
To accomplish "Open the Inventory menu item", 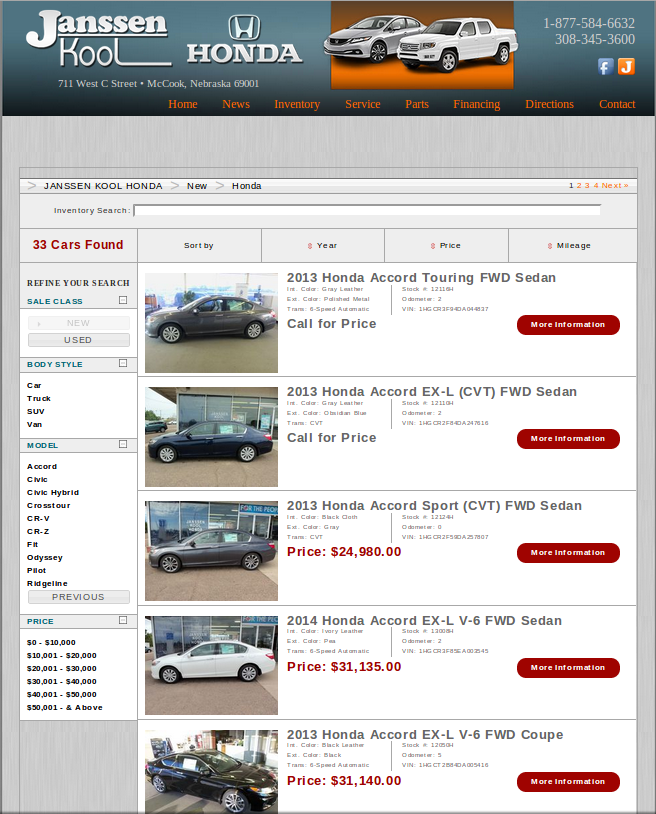I will [x=297, y=104].
